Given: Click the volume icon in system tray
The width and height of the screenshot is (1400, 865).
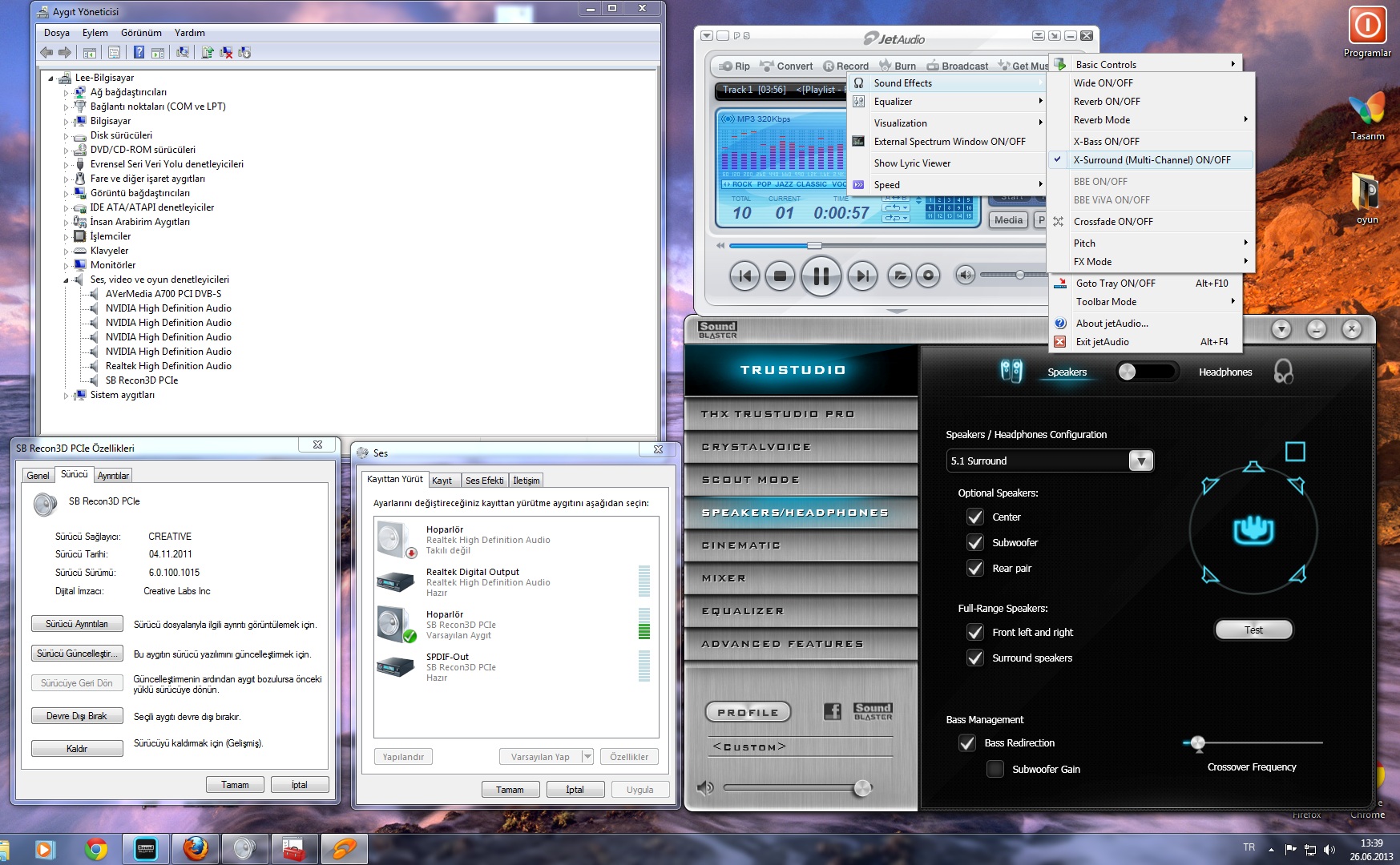Looking at the screenshot, I should point(1329,850).
